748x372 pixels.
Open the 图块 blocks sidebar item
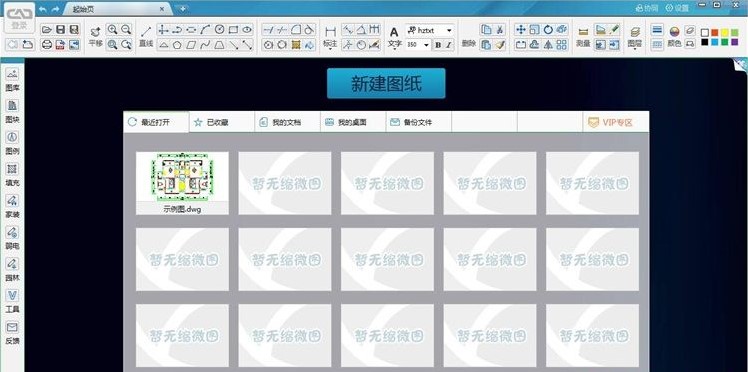click(12, 111)
